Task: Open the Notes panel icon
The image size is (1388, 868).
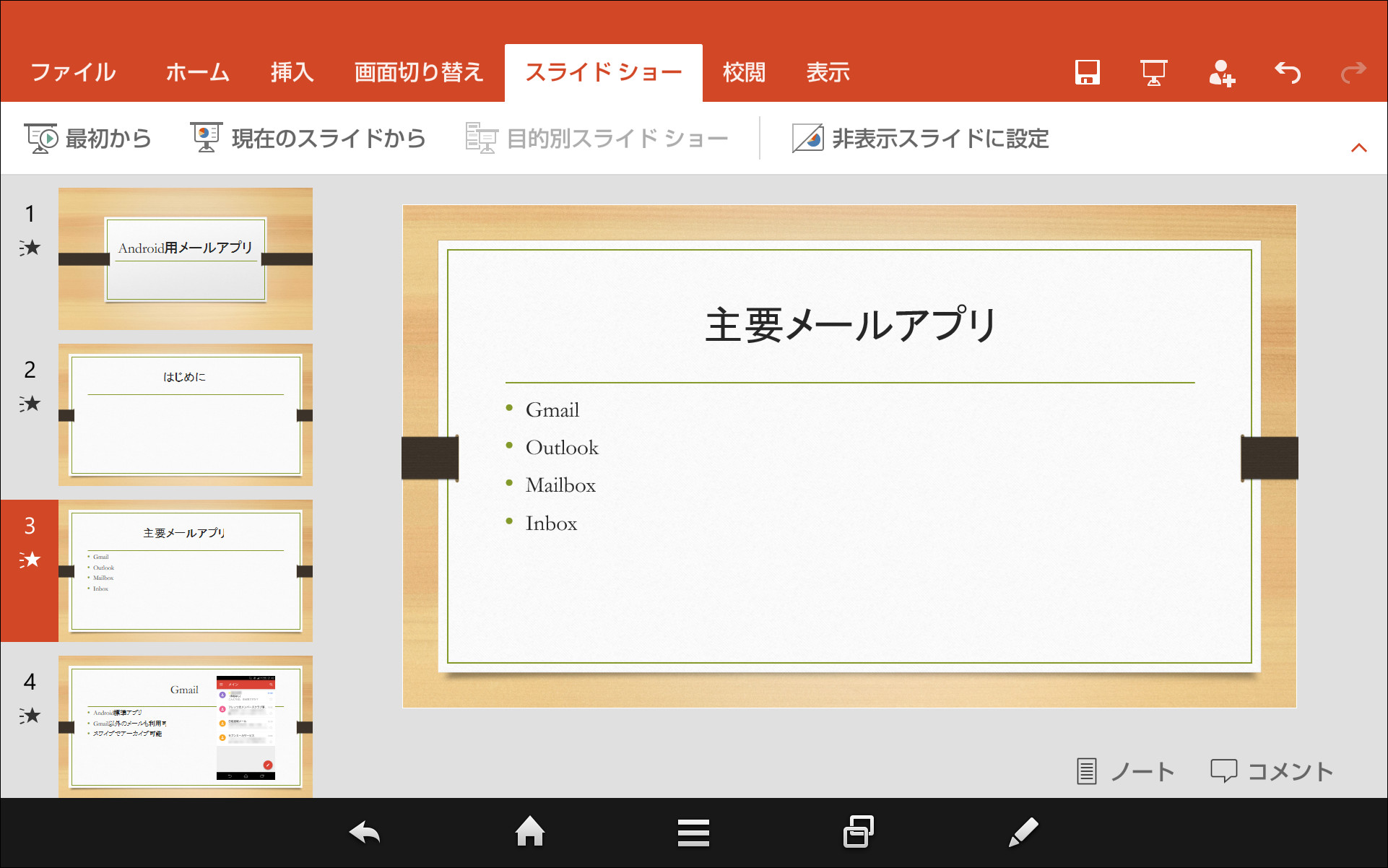Action: (x=1125, y=771)
